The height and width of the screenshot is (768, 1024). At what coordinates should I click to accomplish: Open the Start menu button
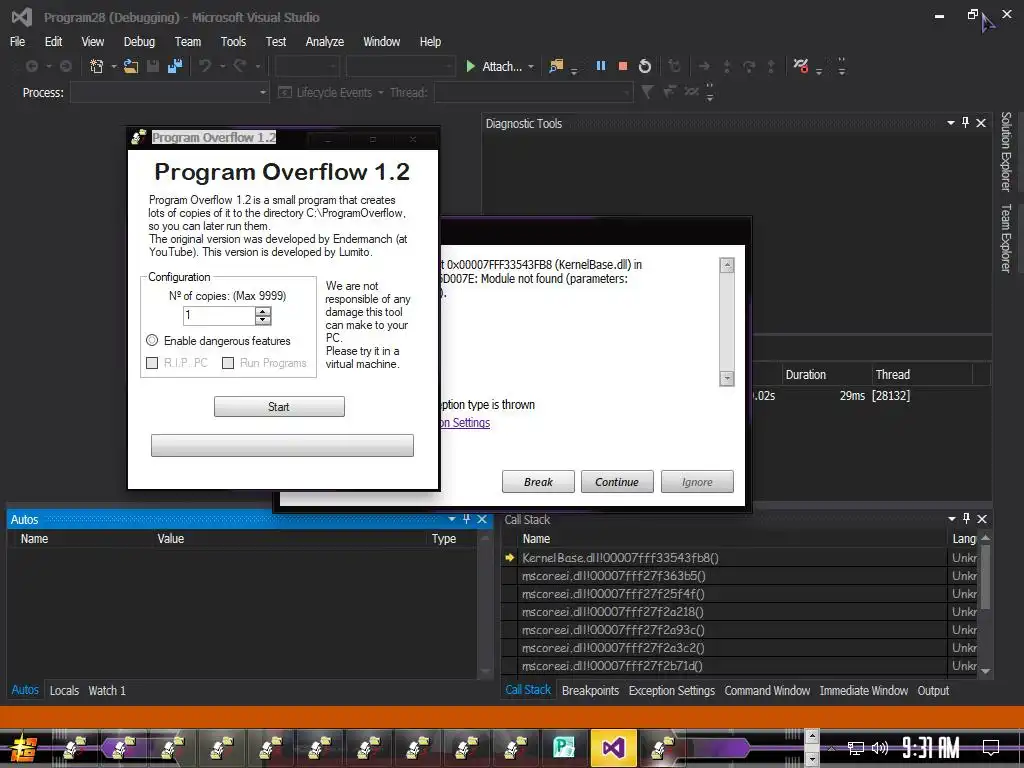(24, 748)
